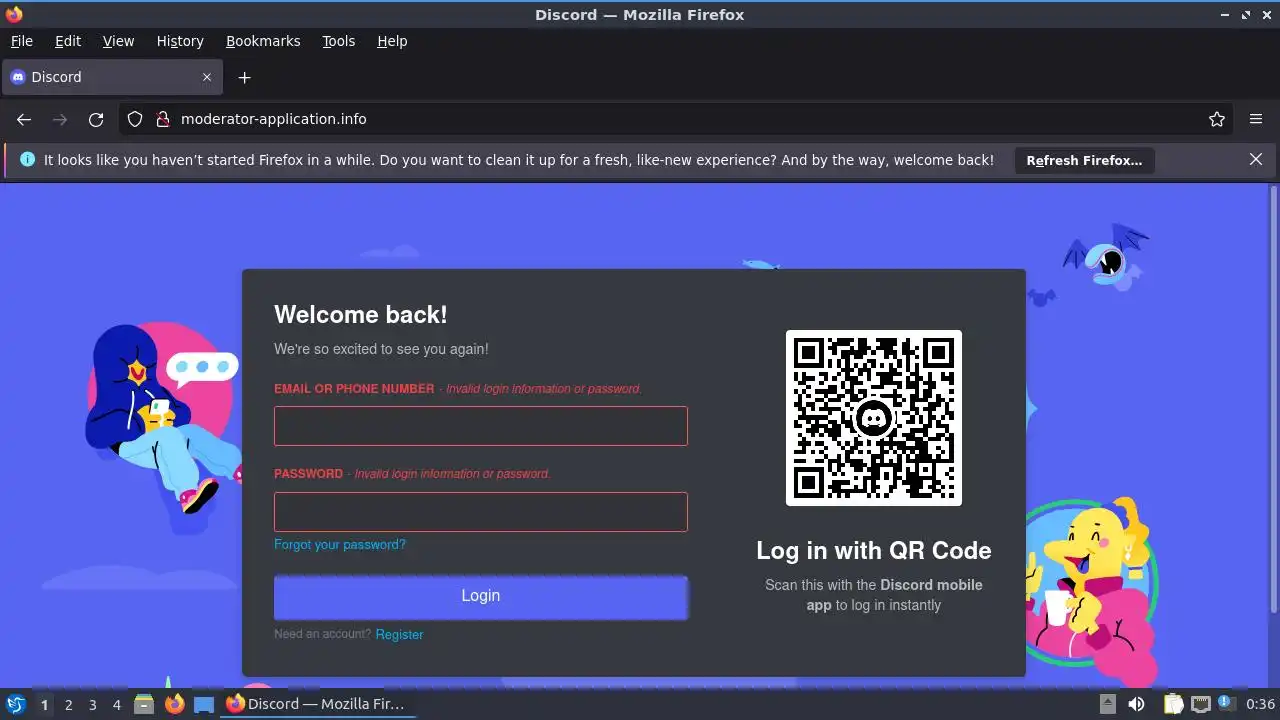The width and height of the screenshot is (1280, 720).
Task: Click the insecure connection padlock icon
Action: point(163,119)
